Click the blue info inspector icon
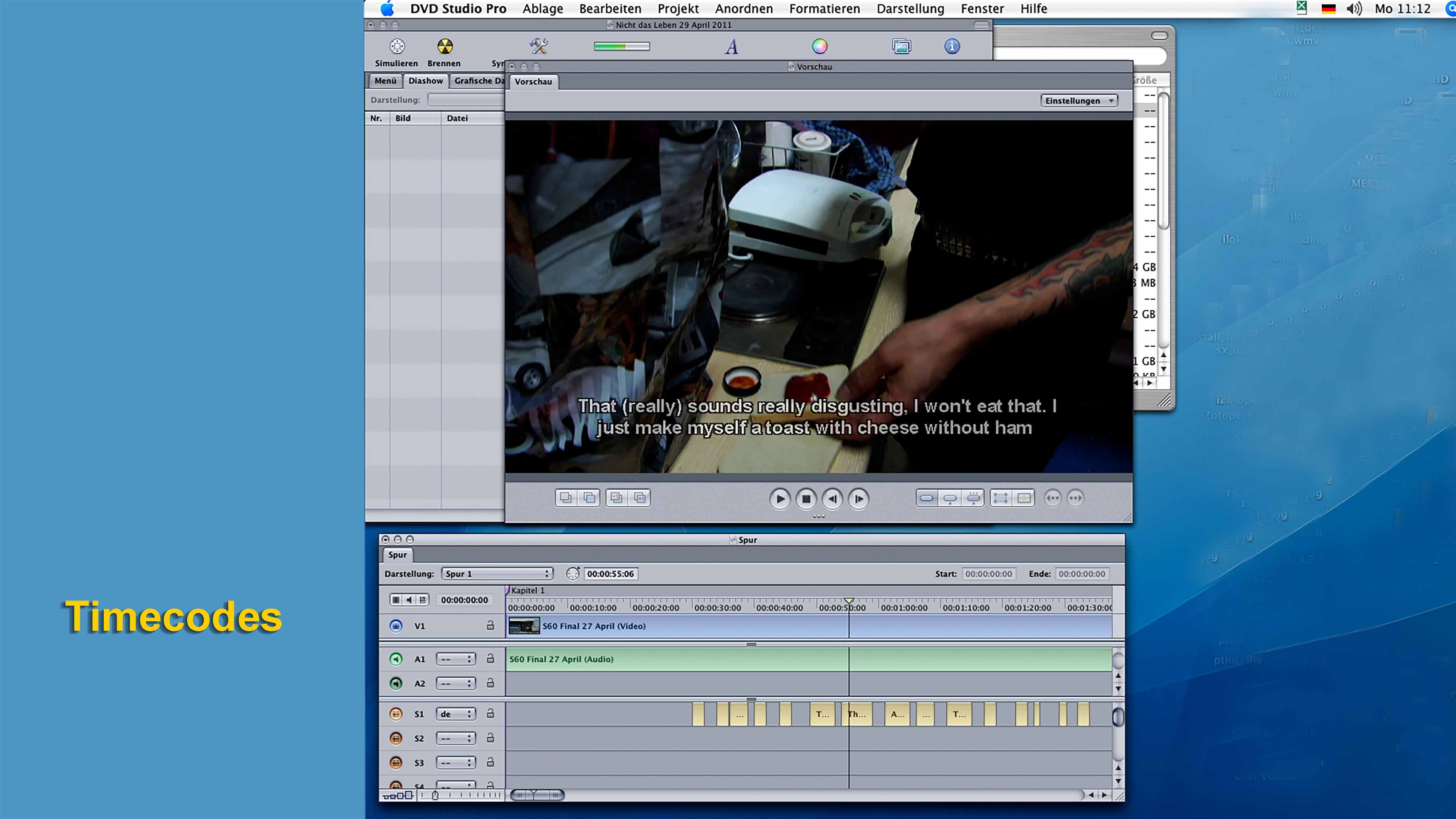Image resolution: width=1456 pixels, height=819 pixels. (952, 46)
